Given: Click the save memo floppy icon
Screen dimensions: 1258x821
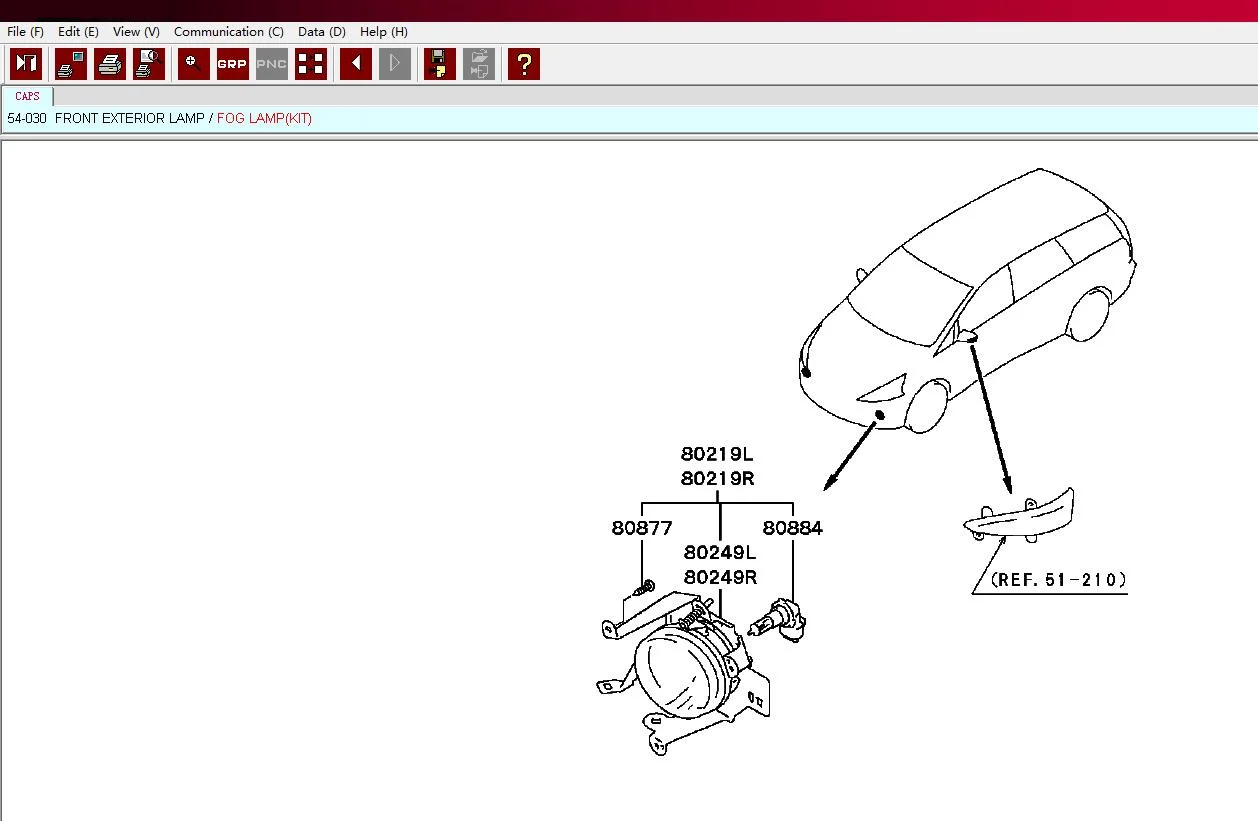Looking at the screenshot, I should point(439,64).
